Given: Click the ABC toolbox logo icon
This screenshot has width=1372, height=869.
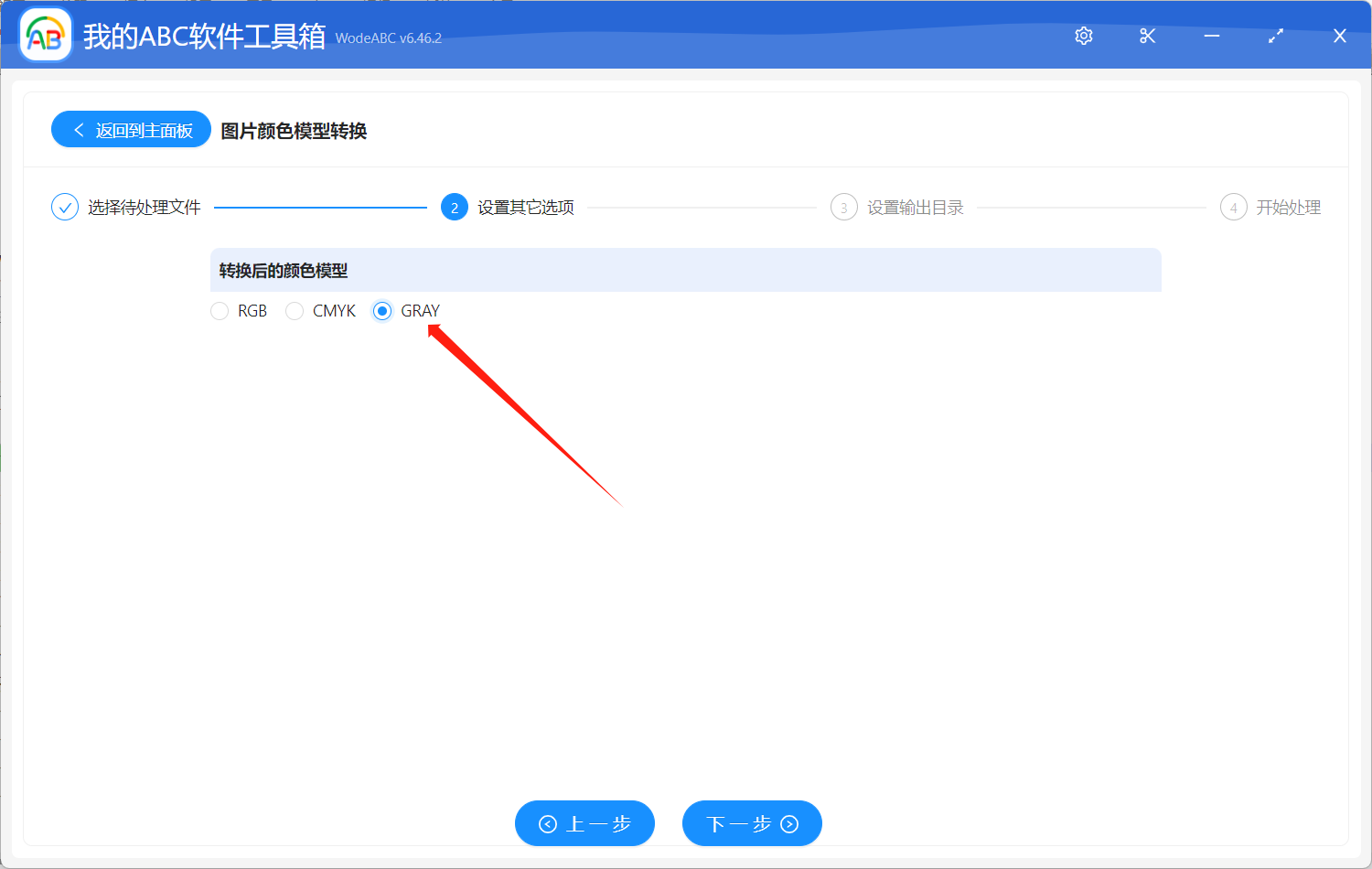Looking at the screenshot, I should click(45, 36).
